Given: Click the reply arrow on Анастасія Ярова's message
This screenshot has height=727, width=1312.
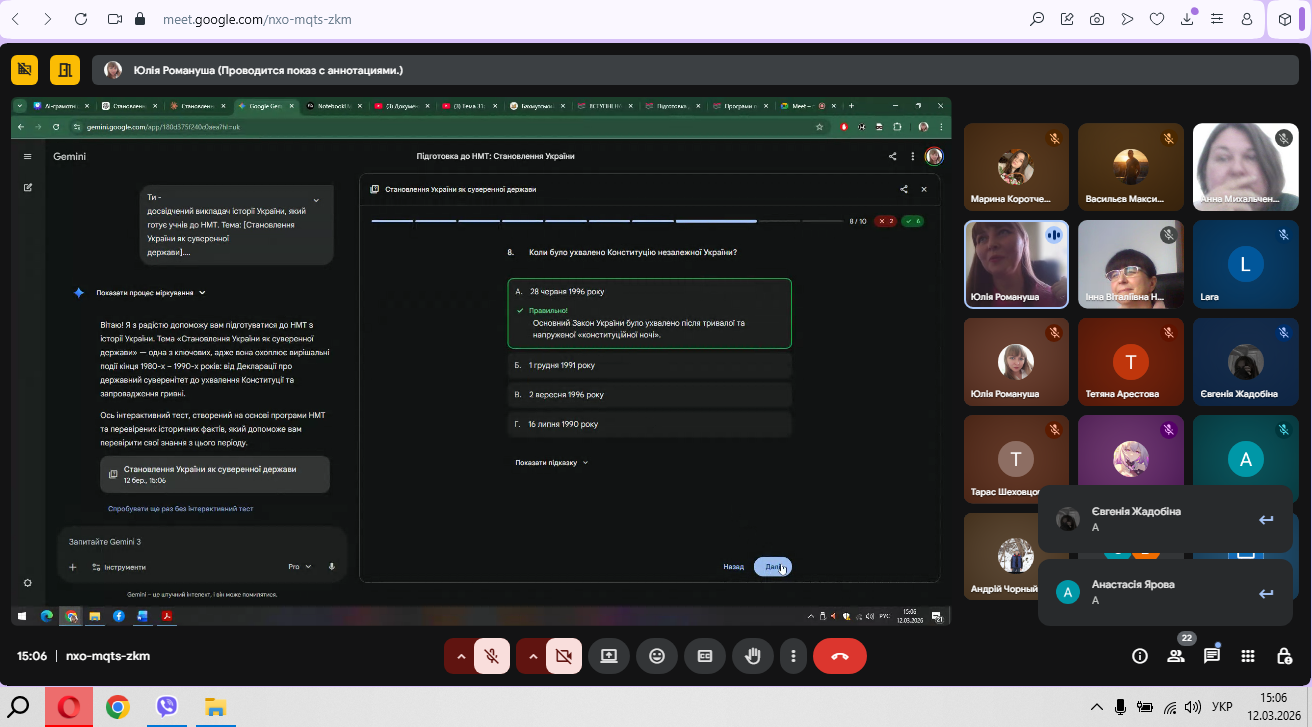Looking at the screenshot, I should click(1265, 593).
